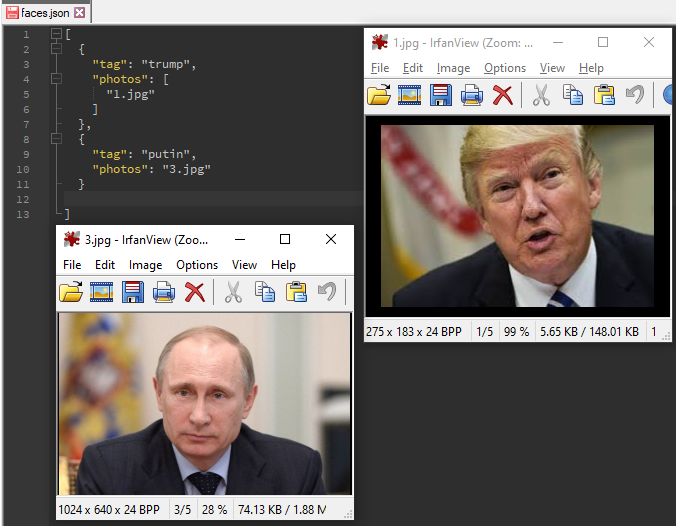This screenshot has height=526, width=676.
Task: Open Image menu in 1.jpg window
Action: 453,68
